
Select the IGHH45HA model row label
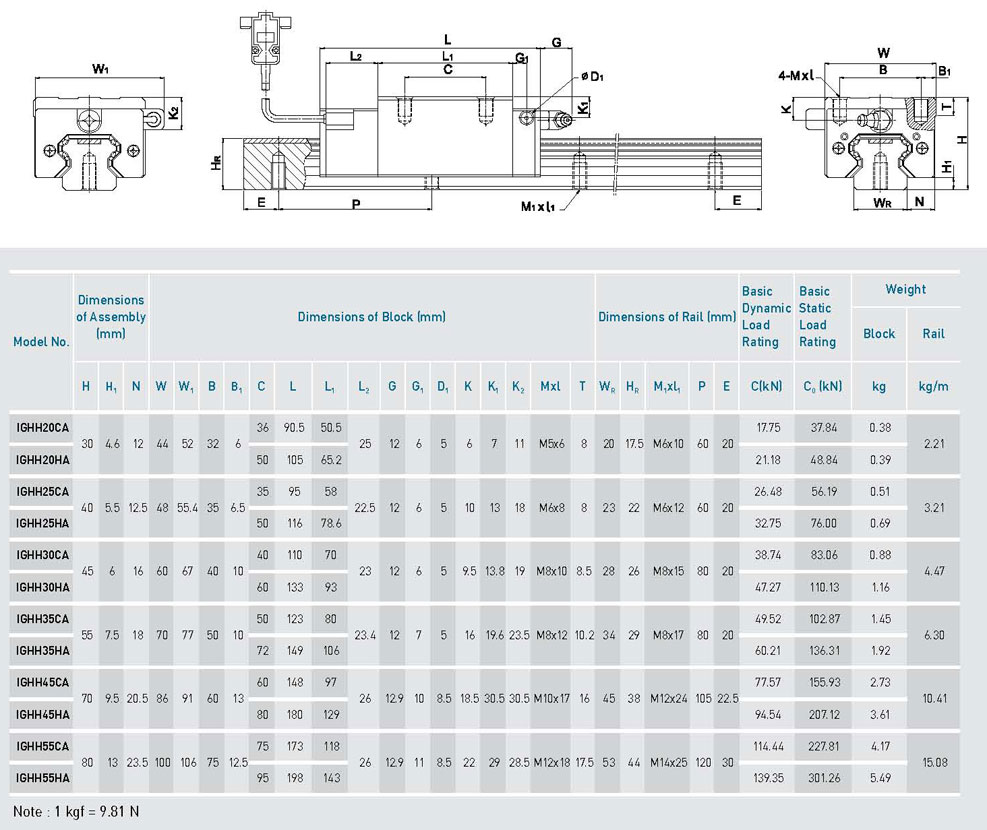(43, 714)
